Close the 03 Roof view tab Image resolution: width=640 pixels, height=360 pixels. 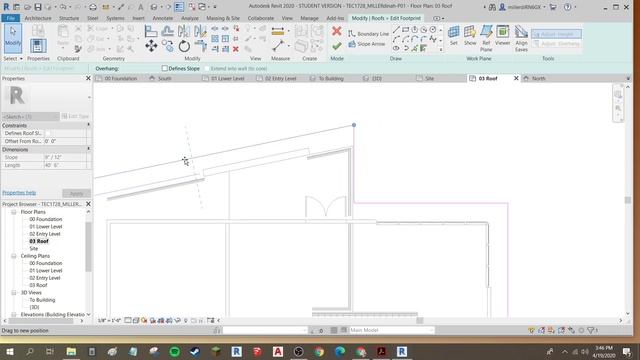(516, 78)
